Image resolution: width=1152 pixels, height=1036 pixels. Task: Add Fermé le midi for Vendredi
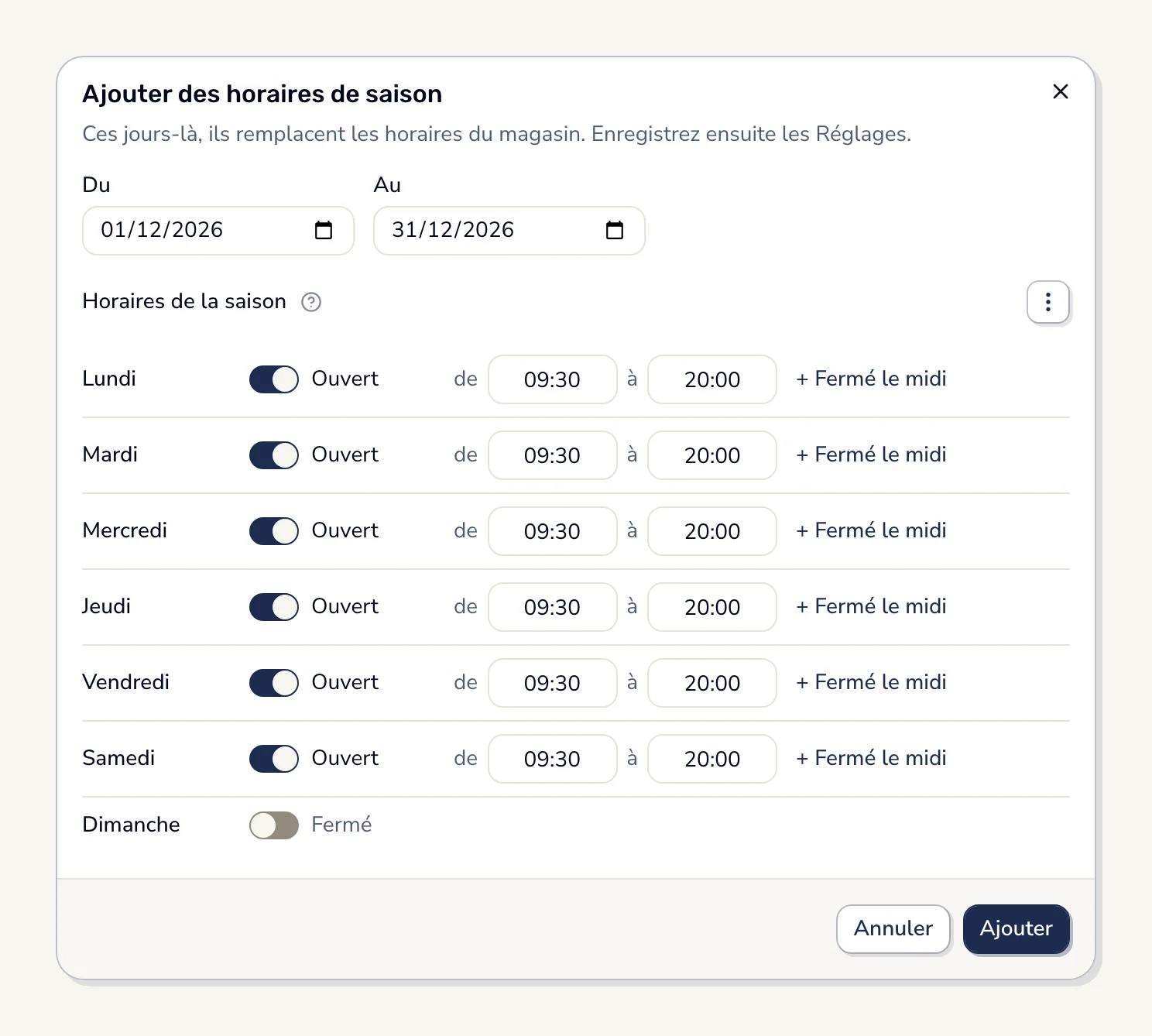tap(871, 682)
